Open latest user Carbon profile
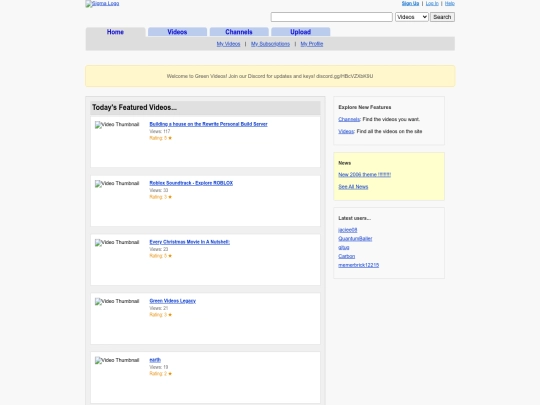Screen dimensions: 540x405 point(346,256)
